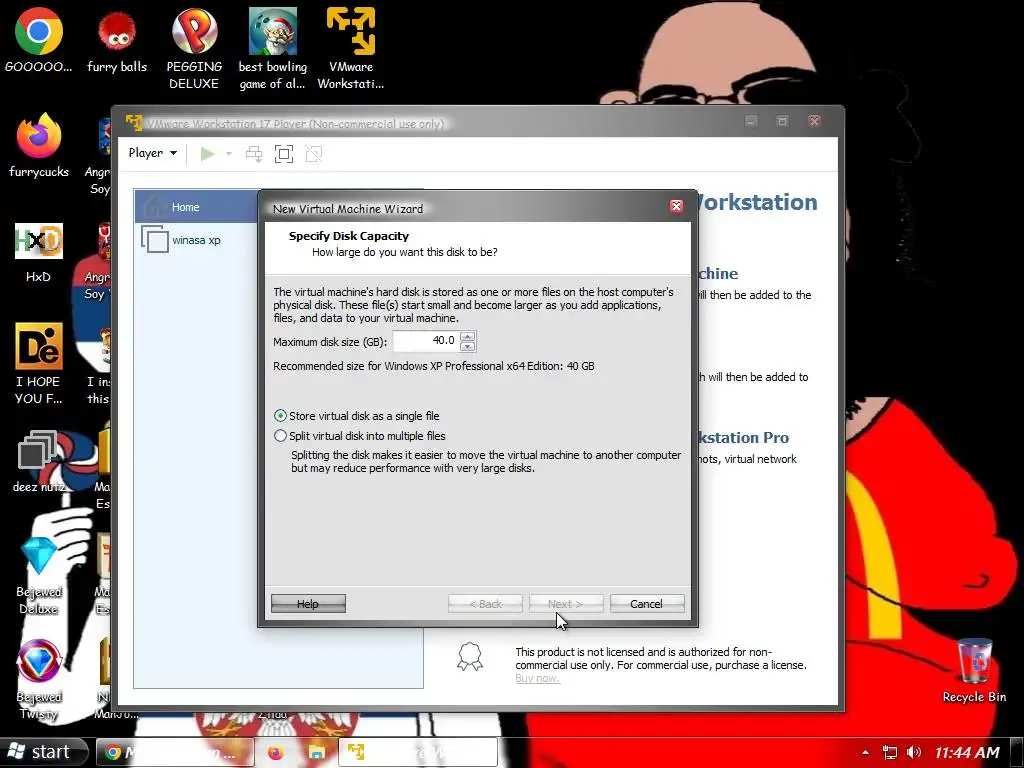The width and height of the screenshot is (1024, 768).
Task: Click the Back button in the wizard
Action: [x=485, y=603]
